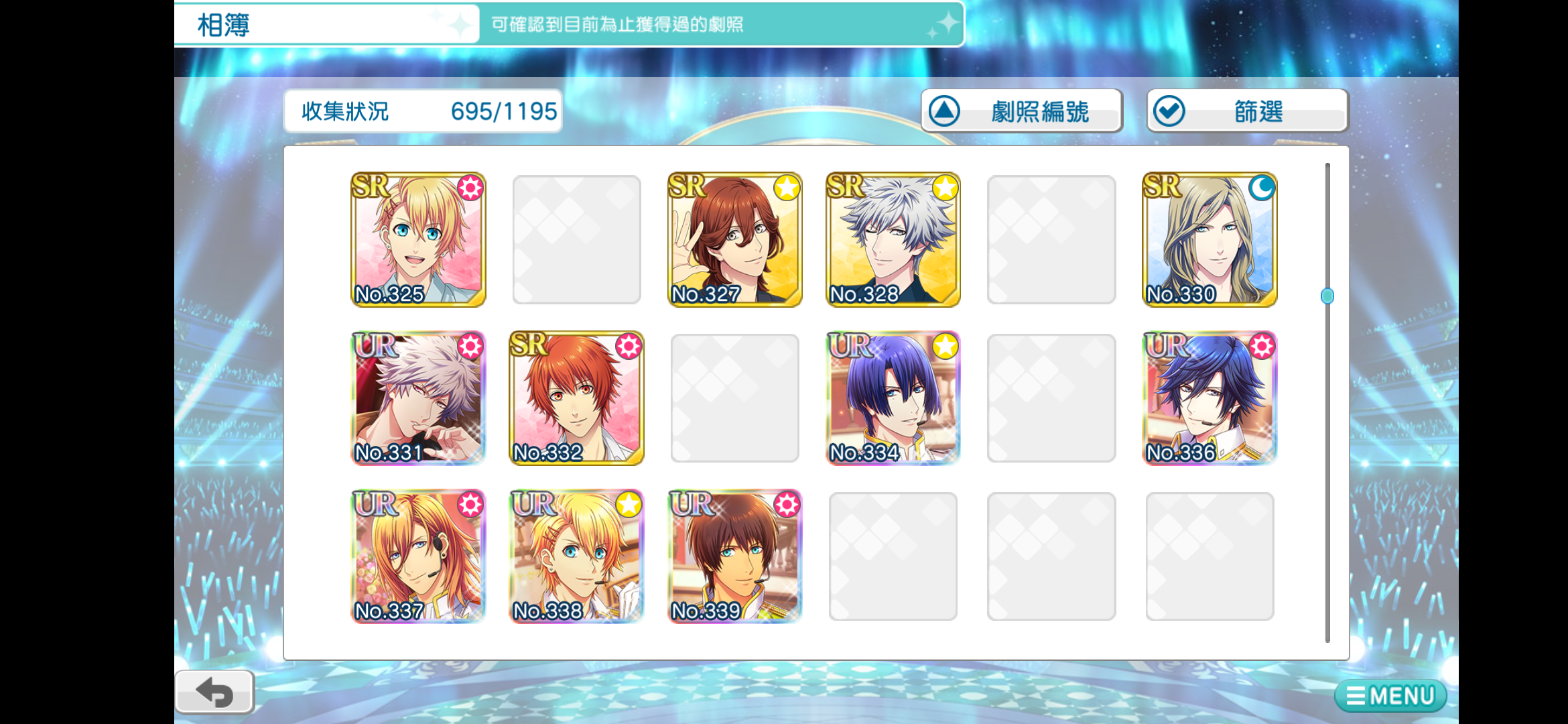Click the empty slot after No.325
The width and height of the screenshot is (1568, 724).
(576, 240)
